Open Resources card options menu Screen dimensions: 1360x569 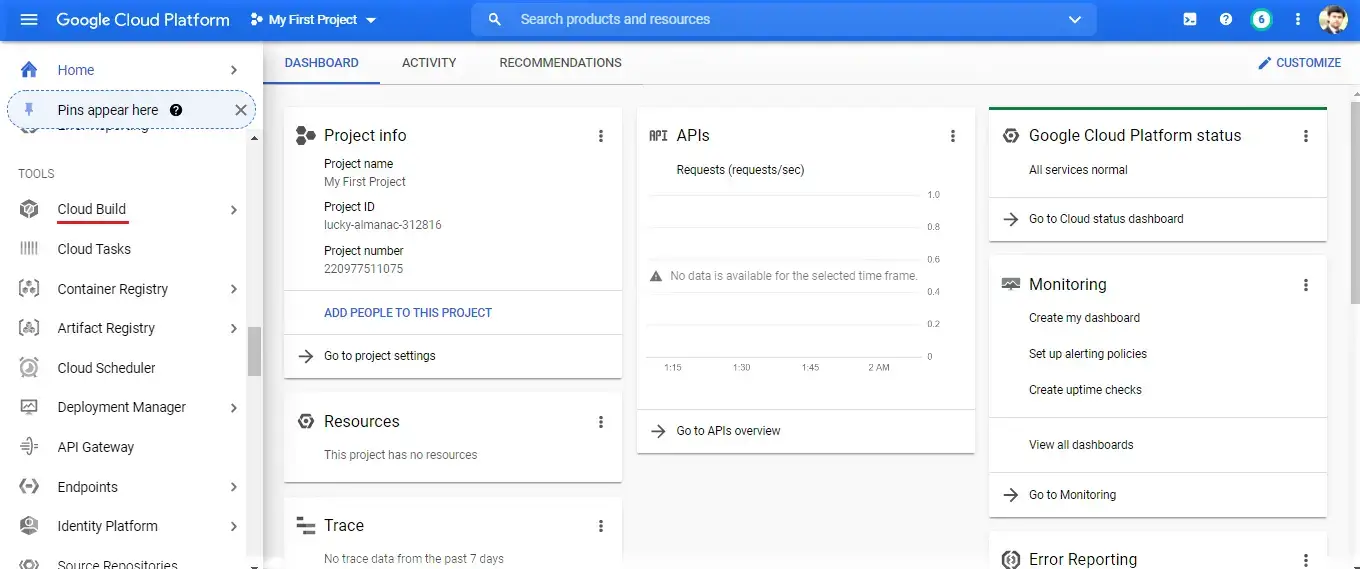(x=601, y=422)
